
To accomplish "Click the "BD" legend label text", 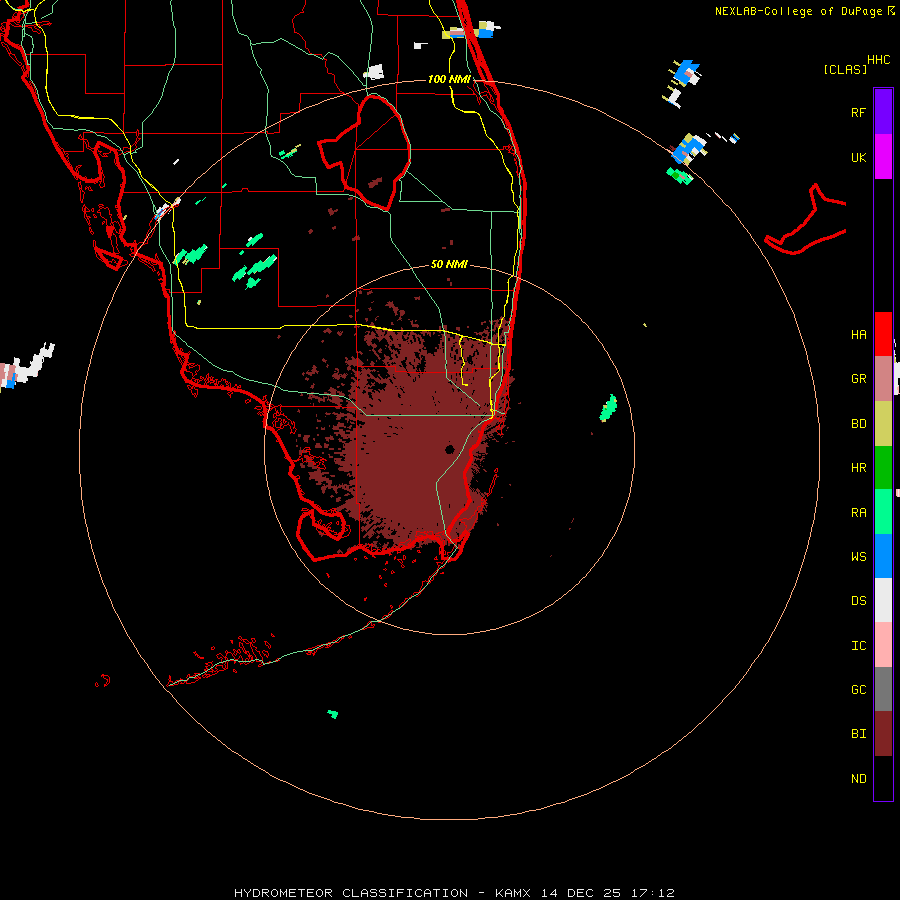I will point(858,423).
